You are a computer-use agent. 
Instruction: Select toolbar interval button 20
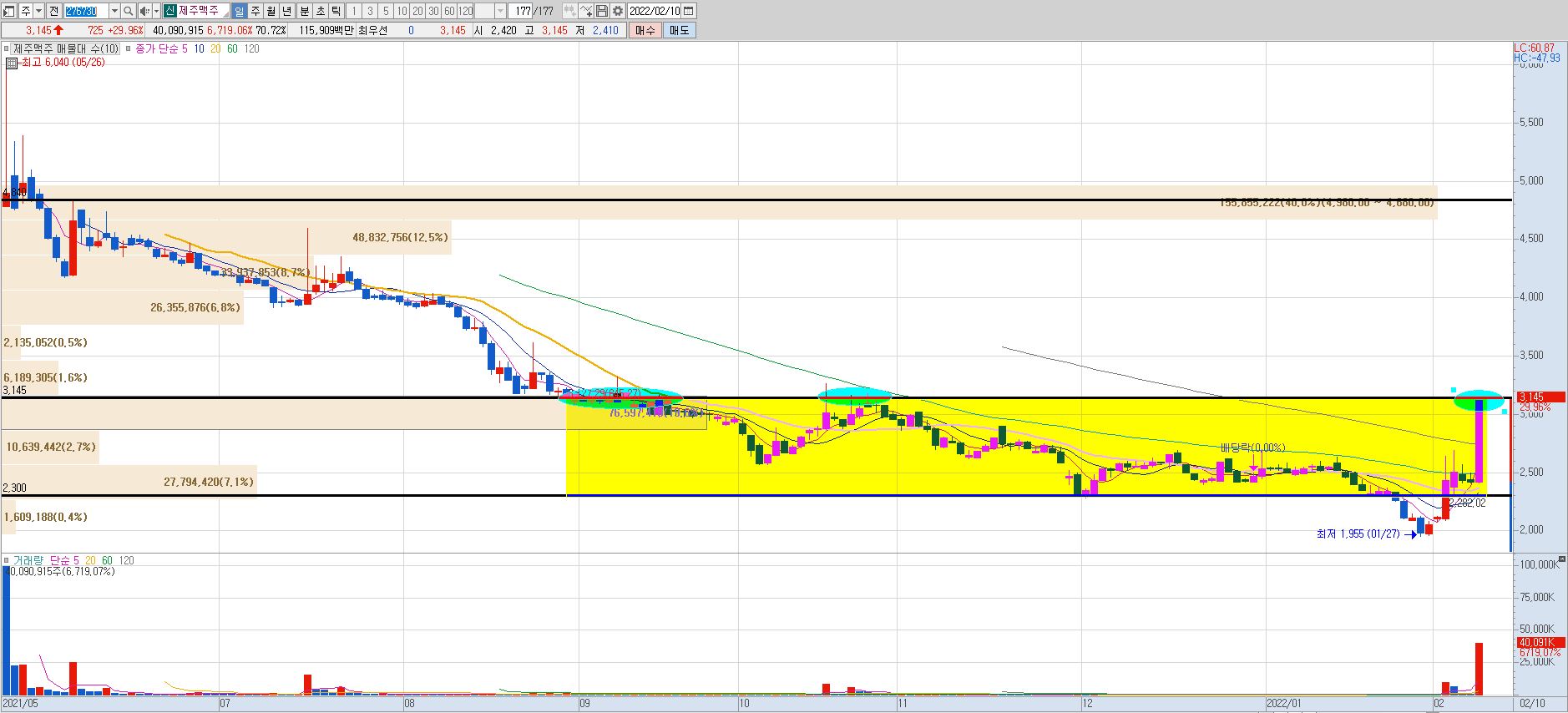(417, 11)
